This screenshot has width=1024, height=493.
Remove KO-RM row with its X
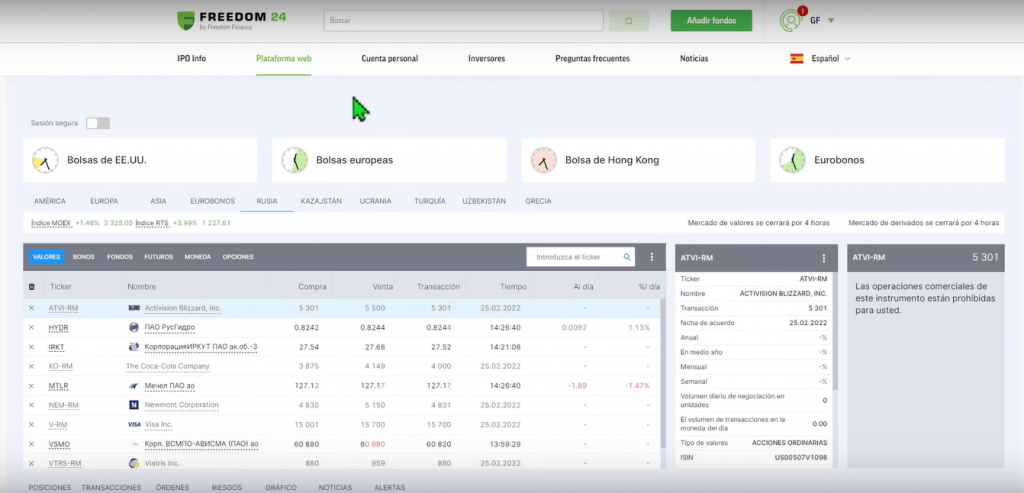[x=31, y=366]
